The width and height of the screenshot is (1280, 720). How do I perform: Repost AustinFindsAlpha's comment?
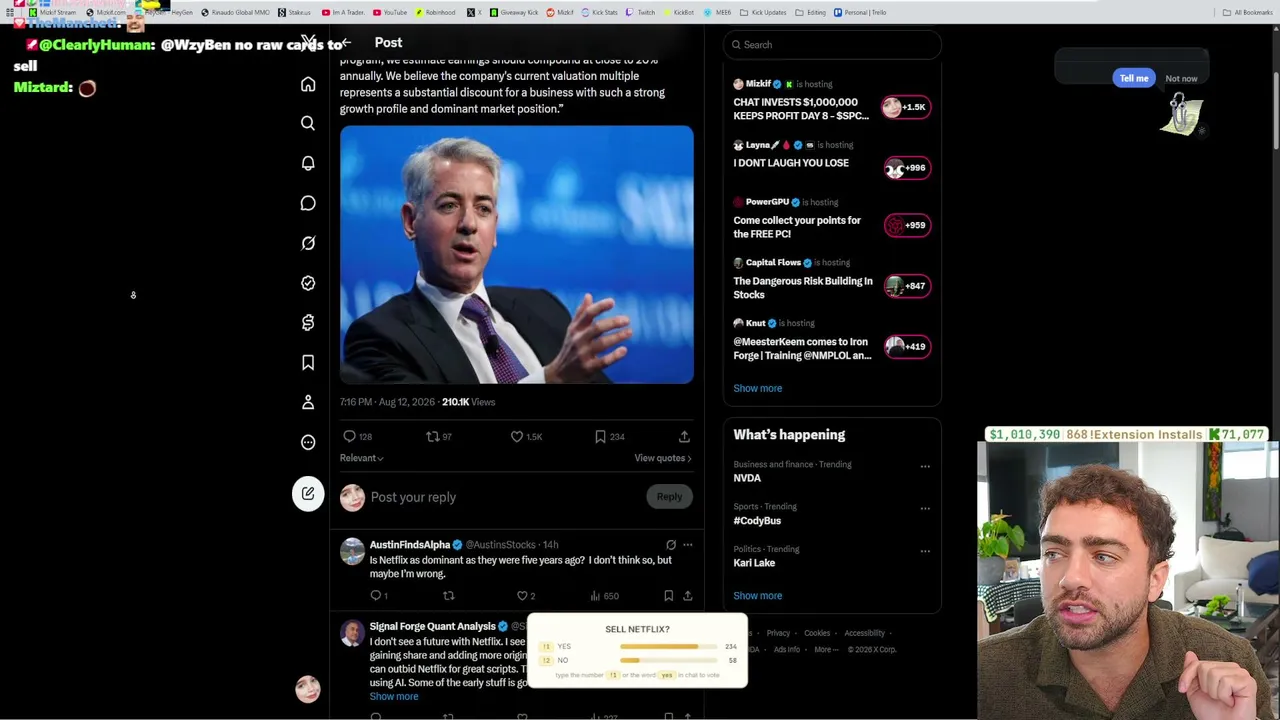click(448, 595)
